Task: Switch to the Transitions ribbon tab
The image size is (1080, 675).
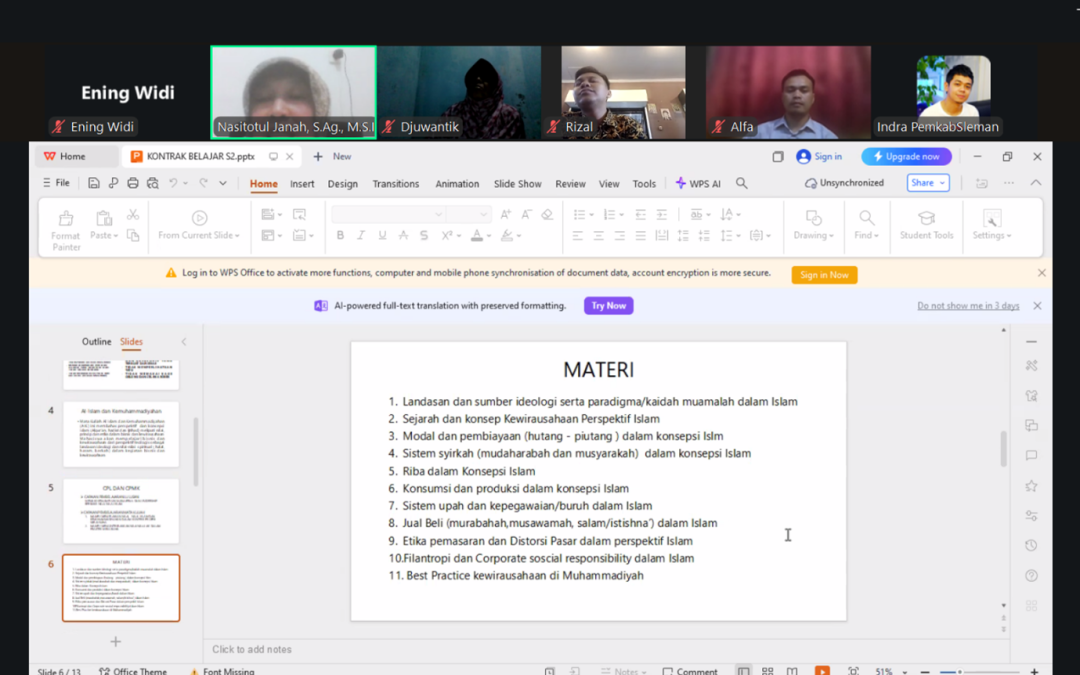Action: (395, 184)
